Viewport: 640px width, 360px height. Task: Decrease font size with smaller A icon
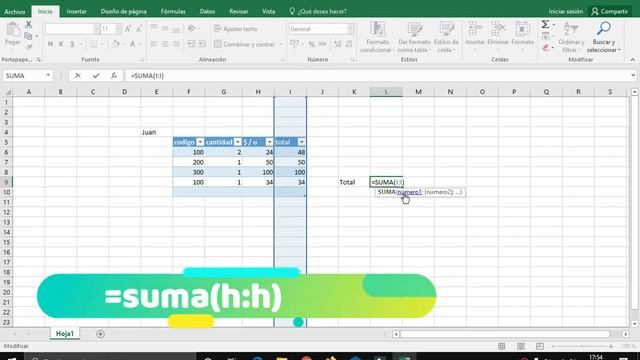139,29
